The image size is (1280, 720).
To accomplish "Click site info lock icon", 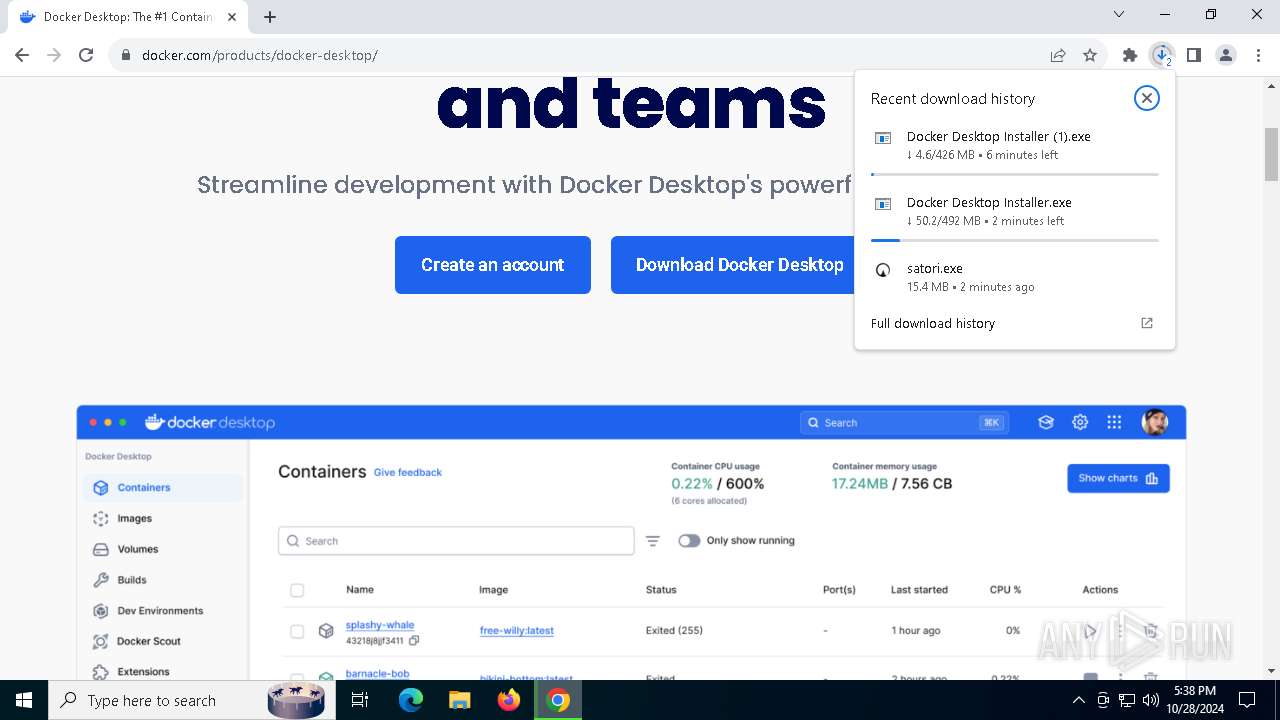I will click(x=125, y=55).
